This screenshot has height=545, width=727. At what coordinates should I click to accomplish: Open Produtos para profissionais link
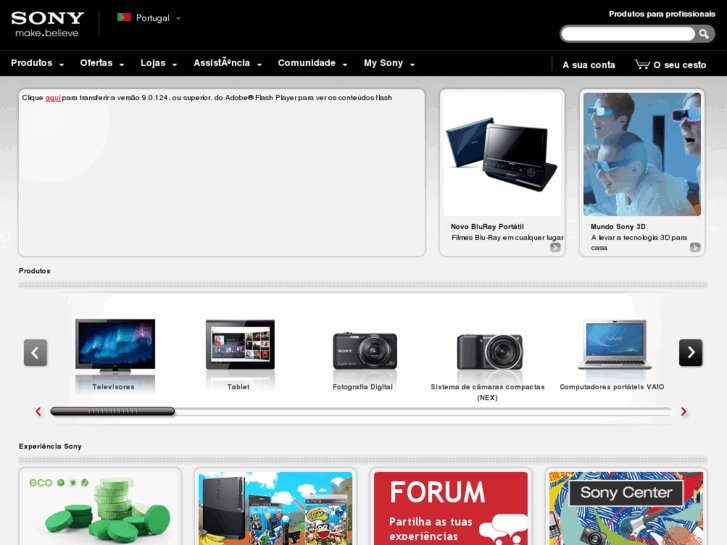tap(662, 14)
